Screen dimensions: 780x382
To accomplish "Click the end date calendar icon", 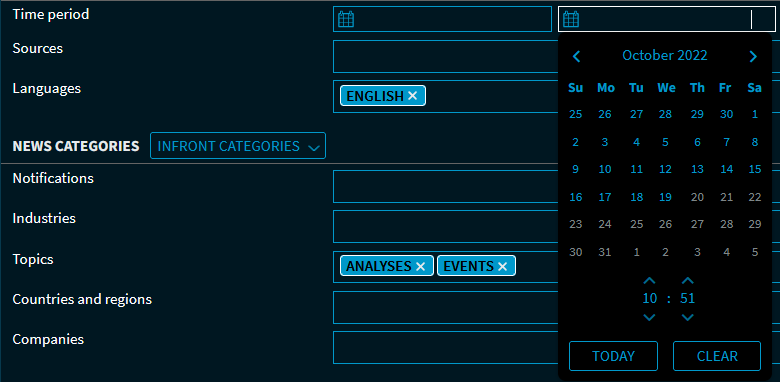I will coord(571,19).
